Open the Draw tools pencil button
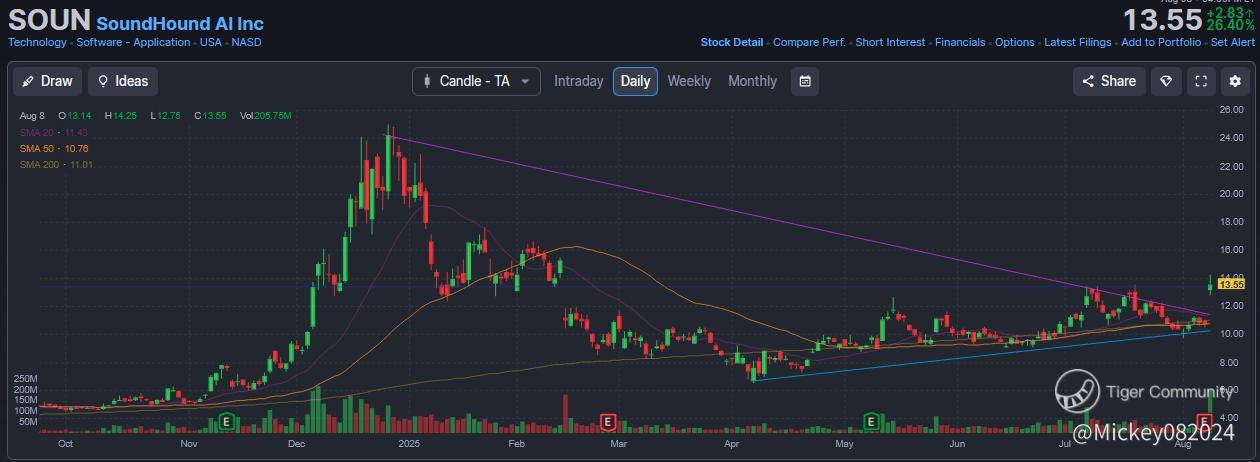The height and width of the screenshot is (462, 1260). [47, 81]
